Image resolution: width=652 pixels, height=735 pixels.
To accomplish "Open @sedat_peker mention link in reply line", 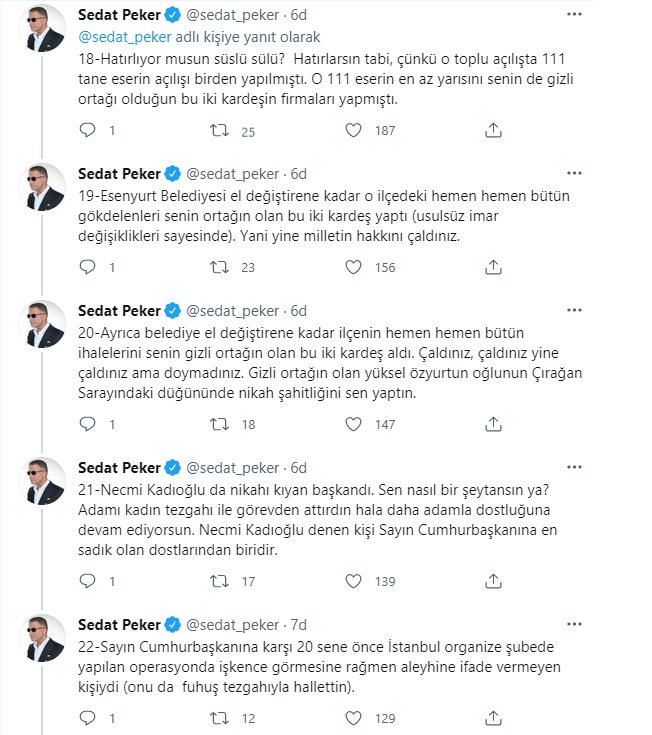I will [x=125, y=37].
